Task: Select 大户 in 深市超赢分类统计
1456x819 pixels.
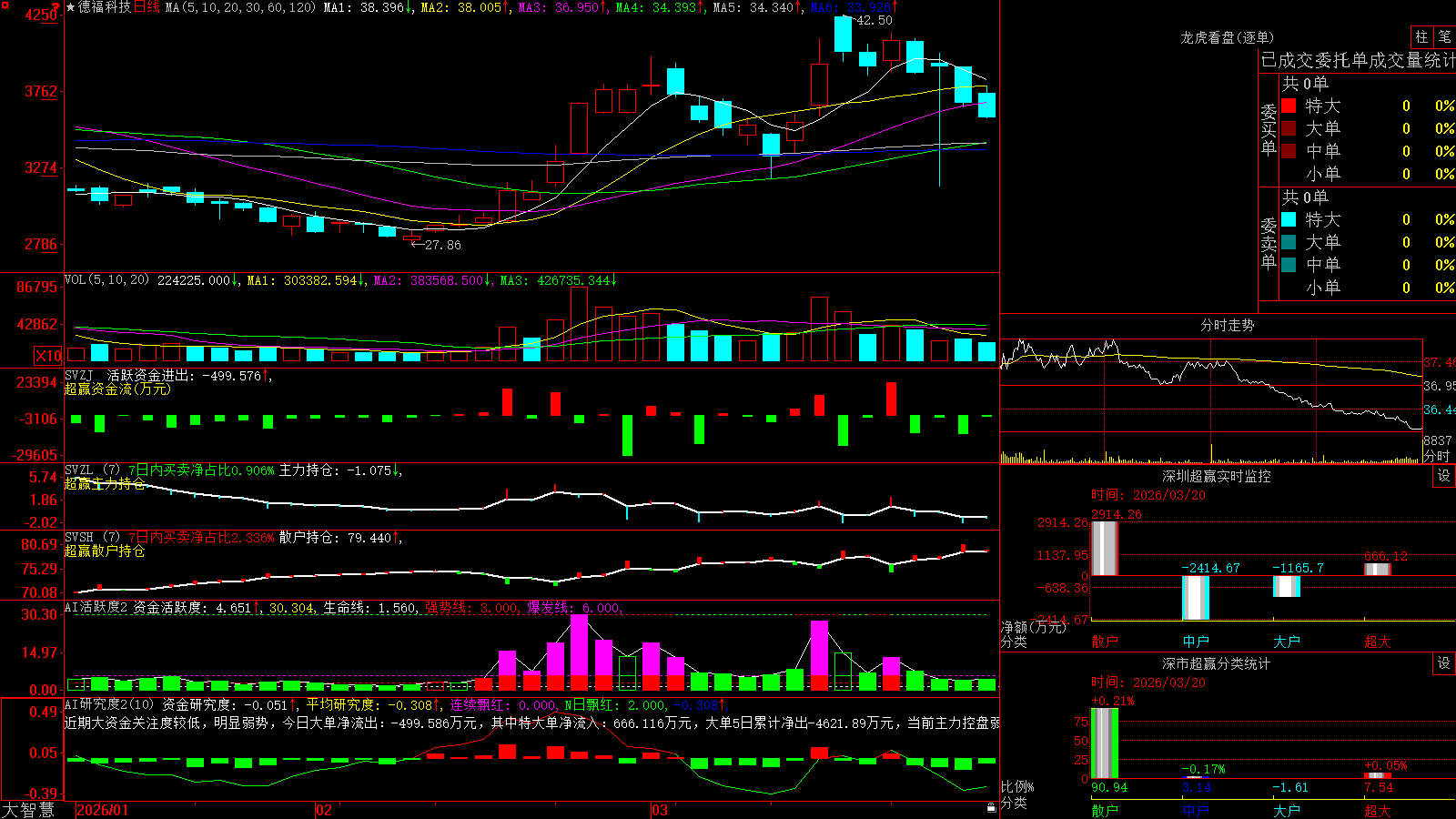Action: [x=1287, y=811]
